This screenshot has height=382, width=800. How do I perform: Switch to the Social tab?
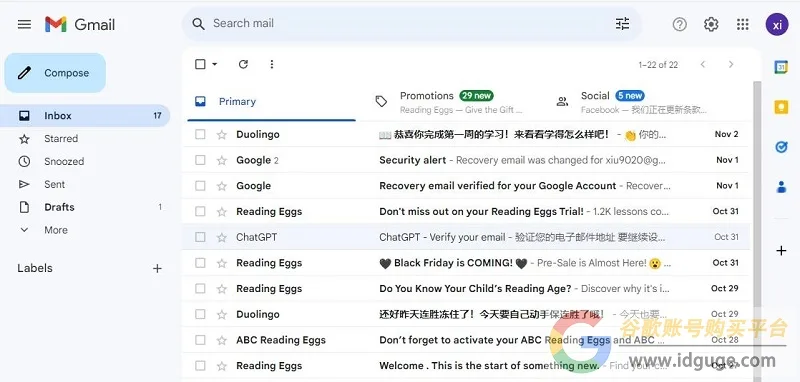coord(632,101)
